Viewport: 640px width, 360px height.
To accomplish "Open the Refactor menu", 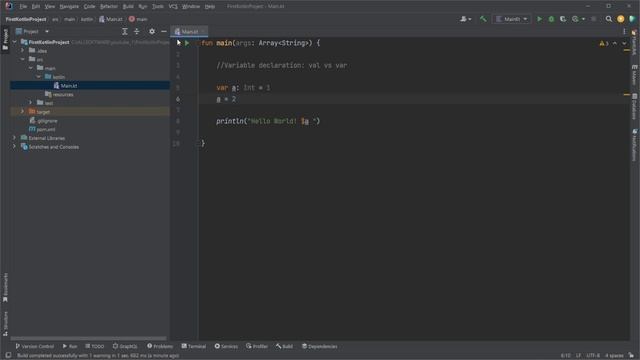I will click(x=109, y=7).
